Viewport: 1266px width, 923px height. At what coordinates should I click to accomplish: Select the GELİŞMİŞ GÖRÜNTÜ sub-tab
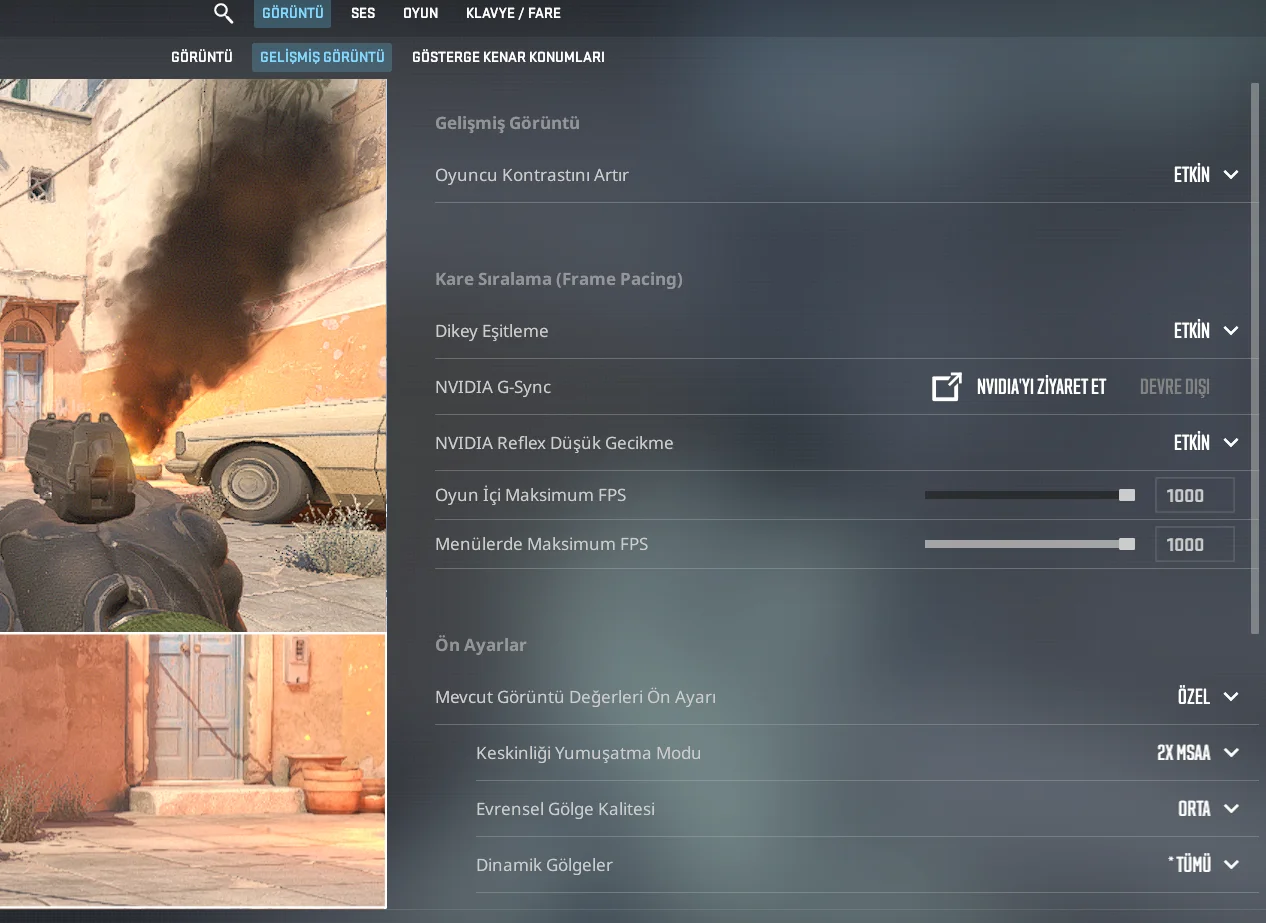pos(322,57)
